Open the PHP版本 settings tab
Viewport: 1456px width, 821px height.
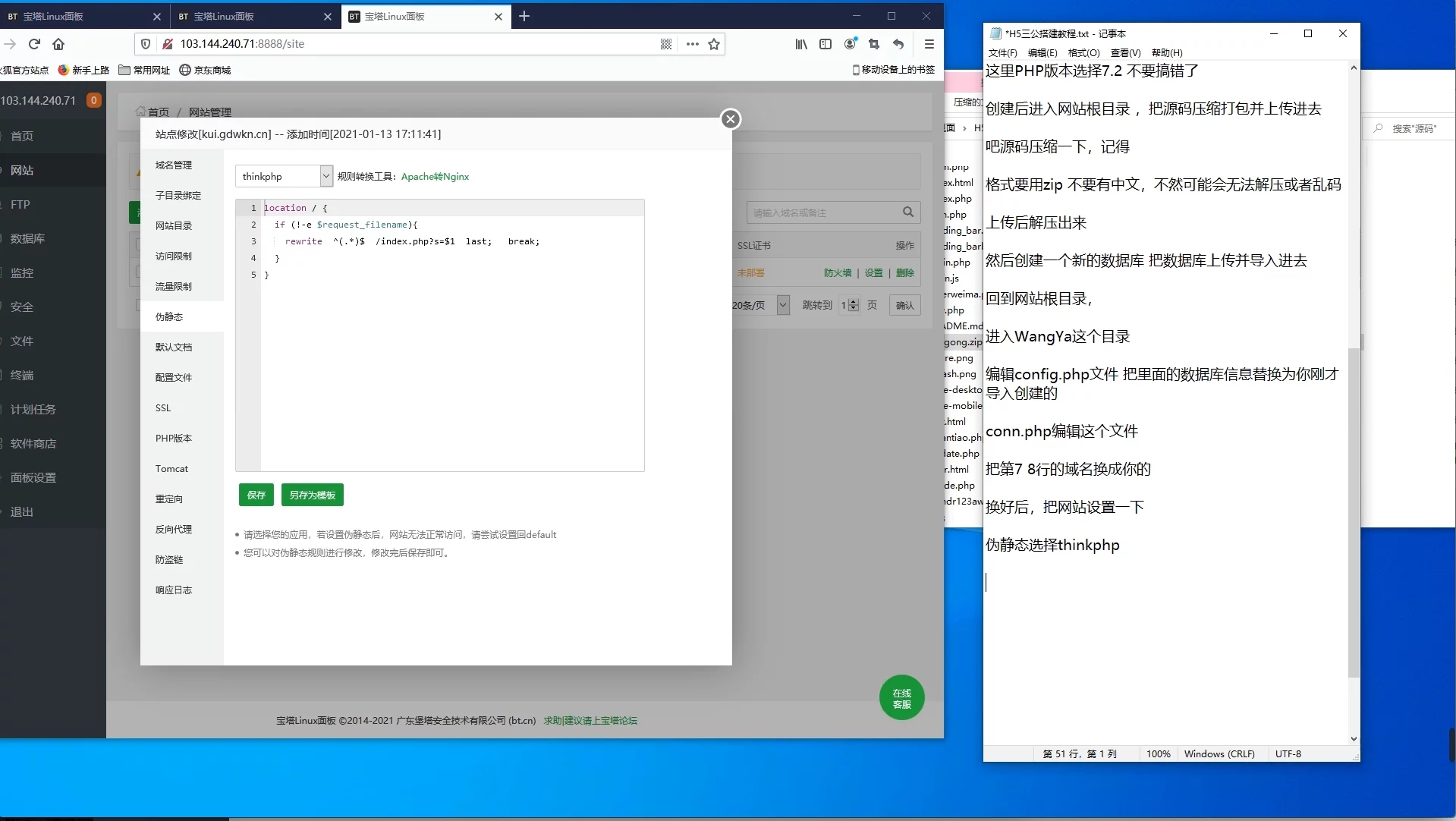click(174, 439)
